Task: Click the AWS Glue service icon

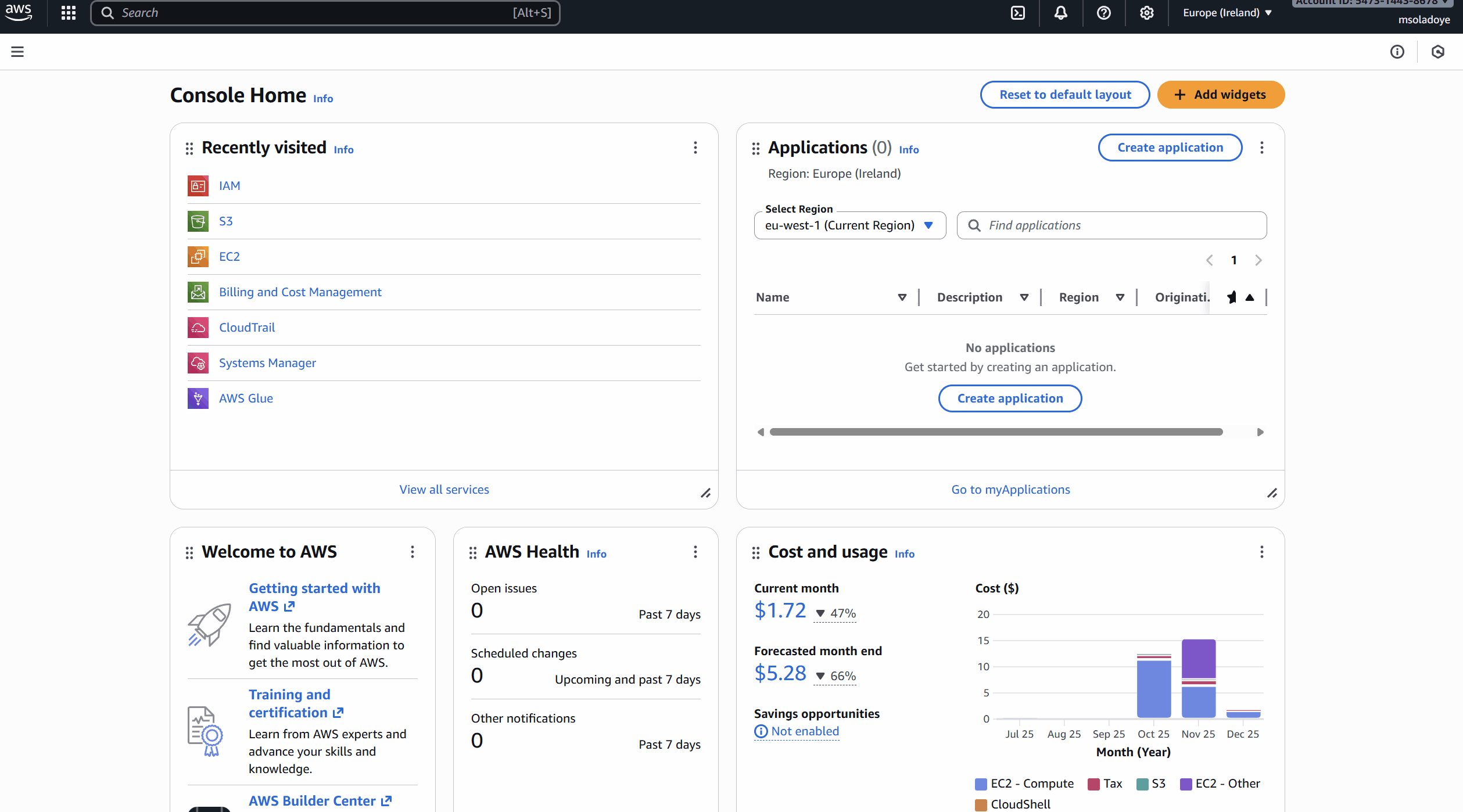Action: (x=198, y=398)
